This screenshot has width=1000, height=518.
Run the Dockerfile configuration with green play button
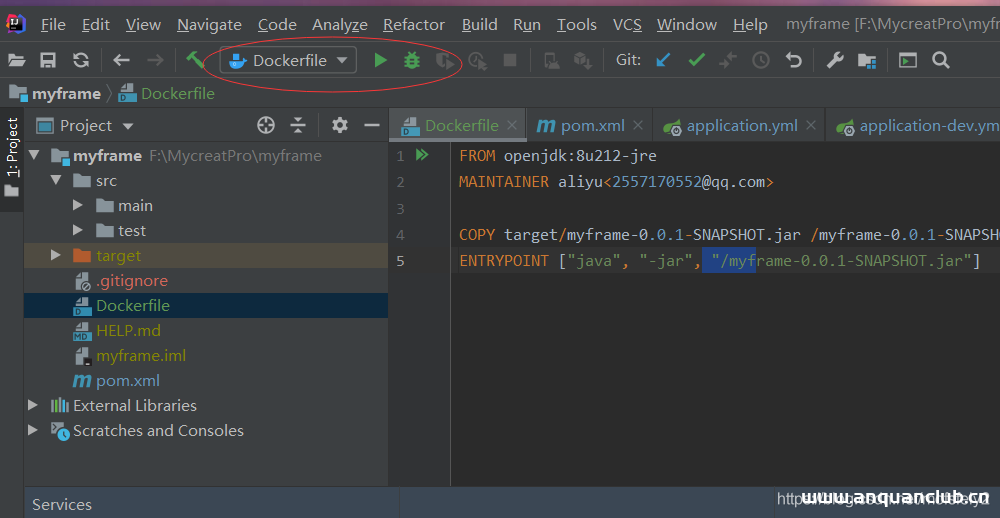[x=380, y=61]
